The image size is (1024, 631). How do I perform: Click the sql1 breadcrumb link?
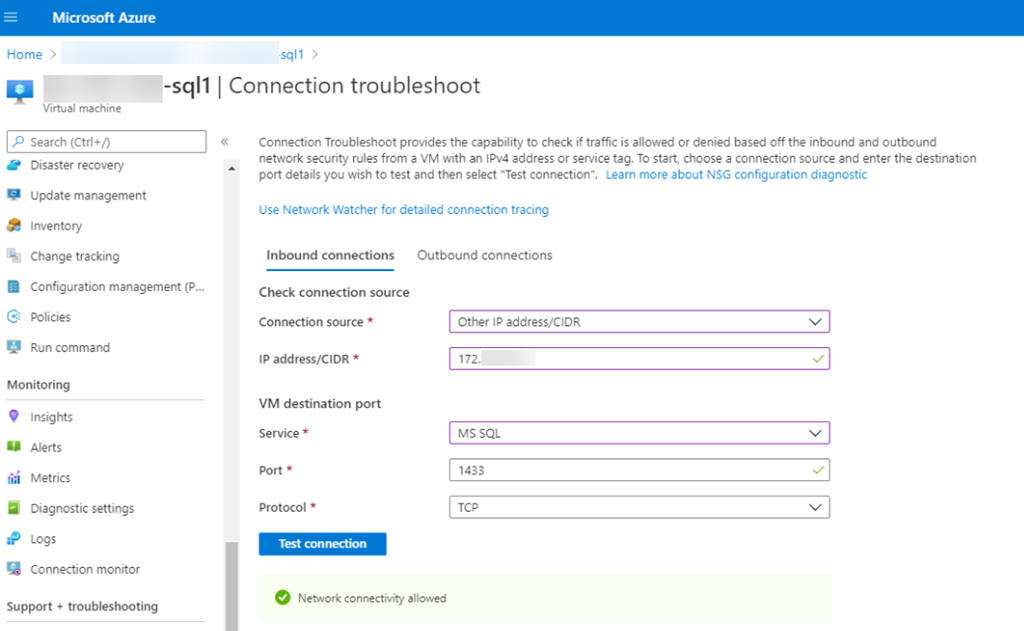(292, 54)
